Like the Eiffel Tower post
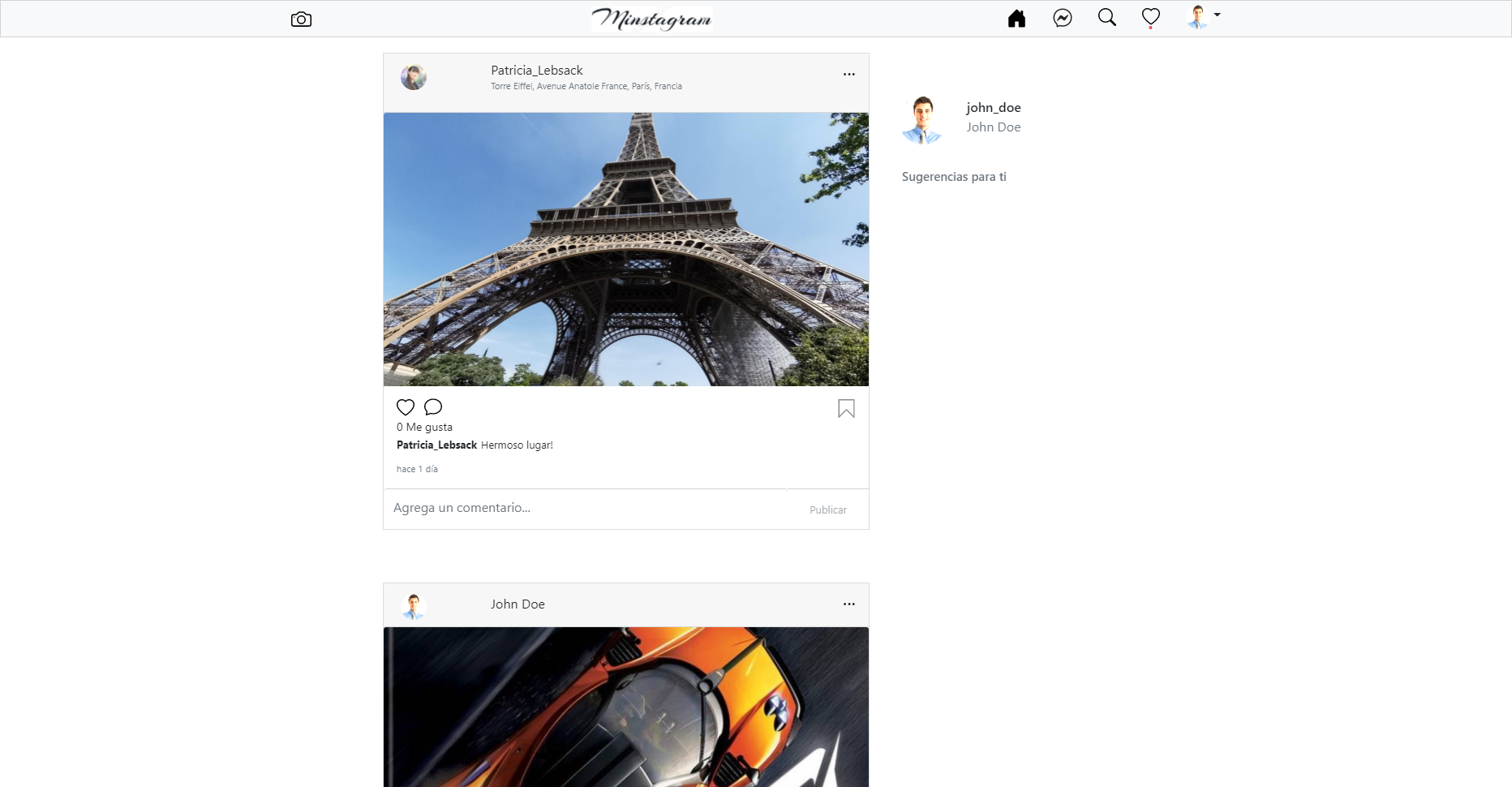Image resolution: width=1512 pixels, height=787 pixels. click(406, 406)
